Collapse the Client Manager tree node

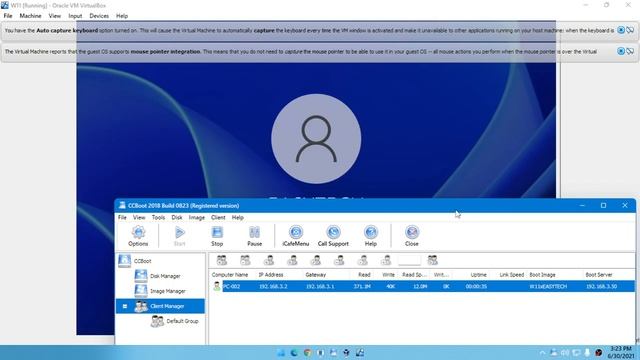[x=125, y=306]
